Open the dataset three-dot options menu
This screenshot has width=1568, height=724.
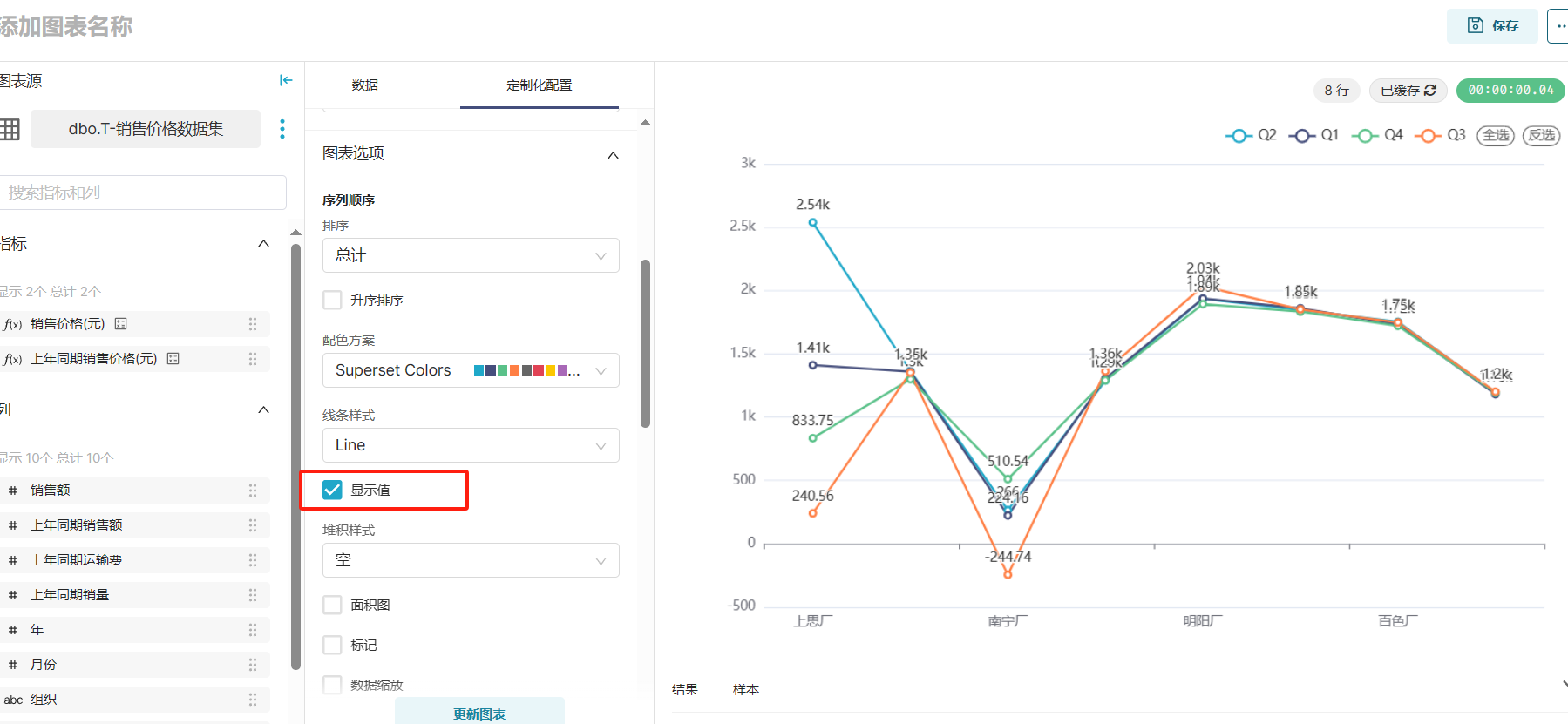[x=282, y=129]
